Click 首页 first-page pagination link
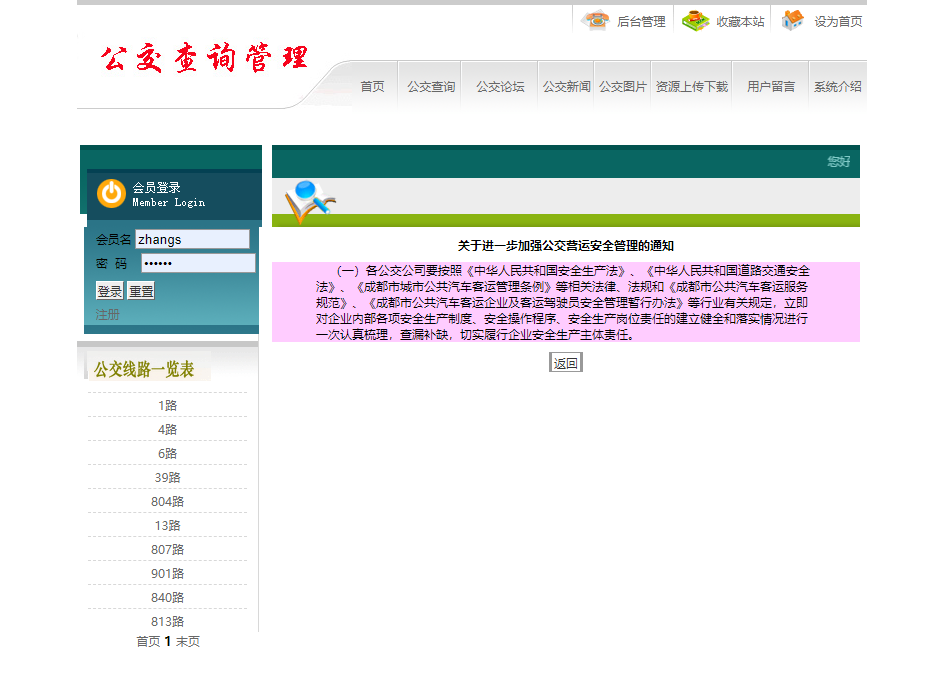 click(148, 642)
